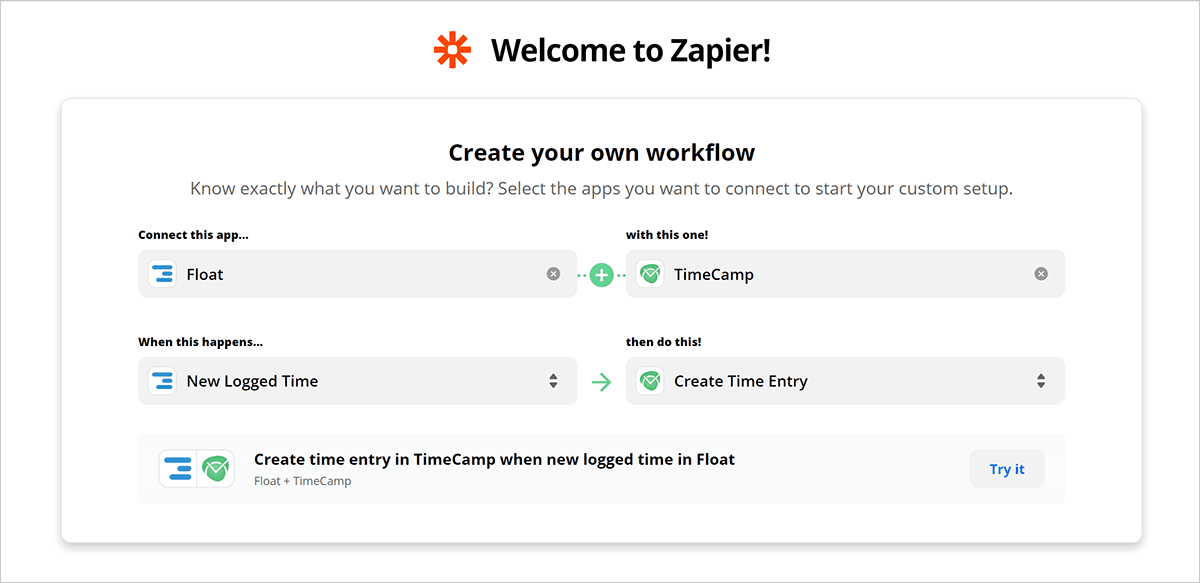Click the Float icon in the app field
This screenshot has height=583, width=1200.
point(162,274)
